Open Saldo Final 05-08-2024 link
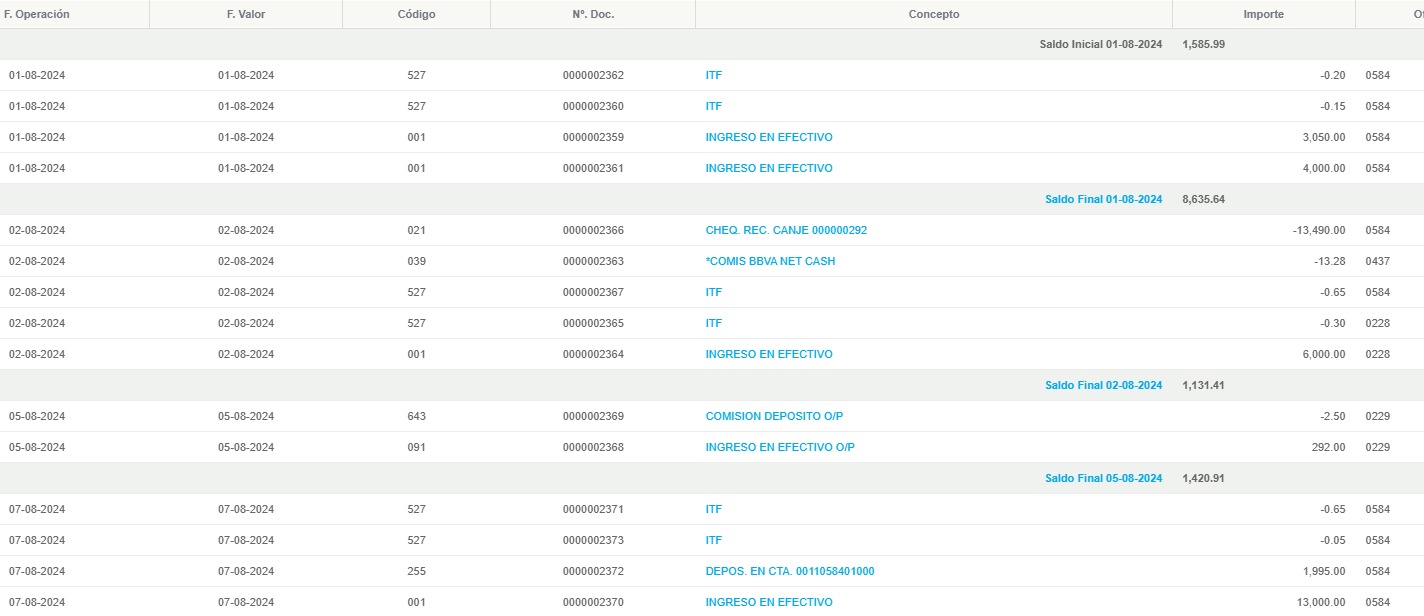 1104,478
